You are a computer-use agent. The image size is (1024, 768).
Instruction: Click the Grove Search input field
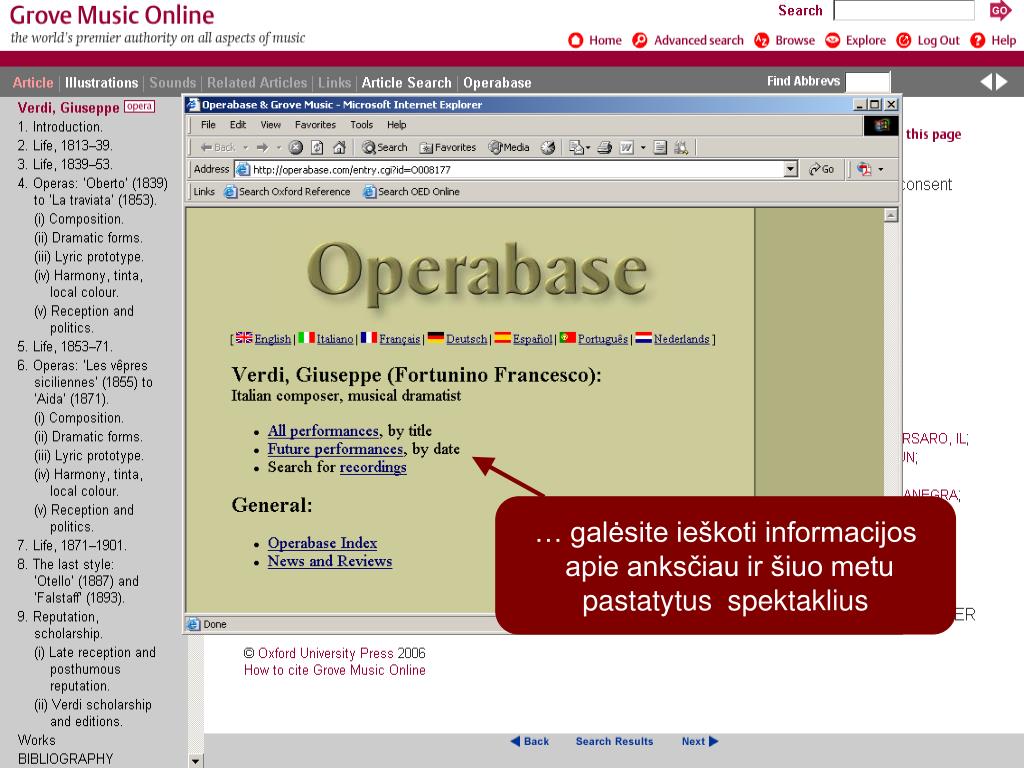coord(904,10)
